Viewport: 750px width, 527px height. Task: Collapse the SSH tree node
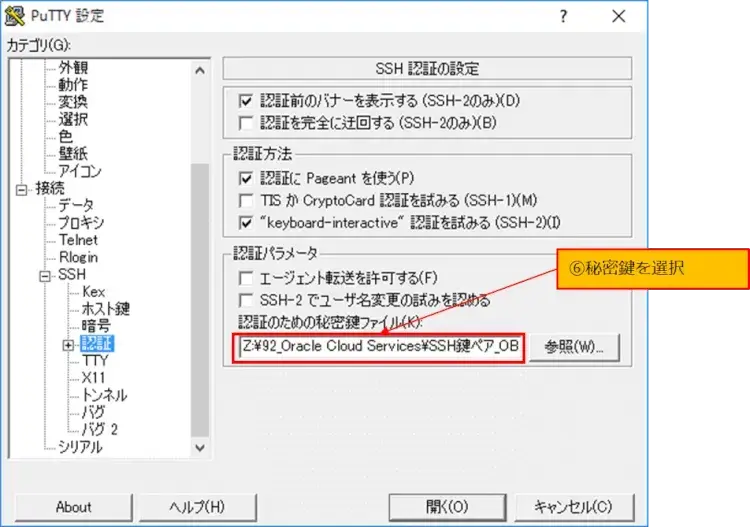click(45, 275)
